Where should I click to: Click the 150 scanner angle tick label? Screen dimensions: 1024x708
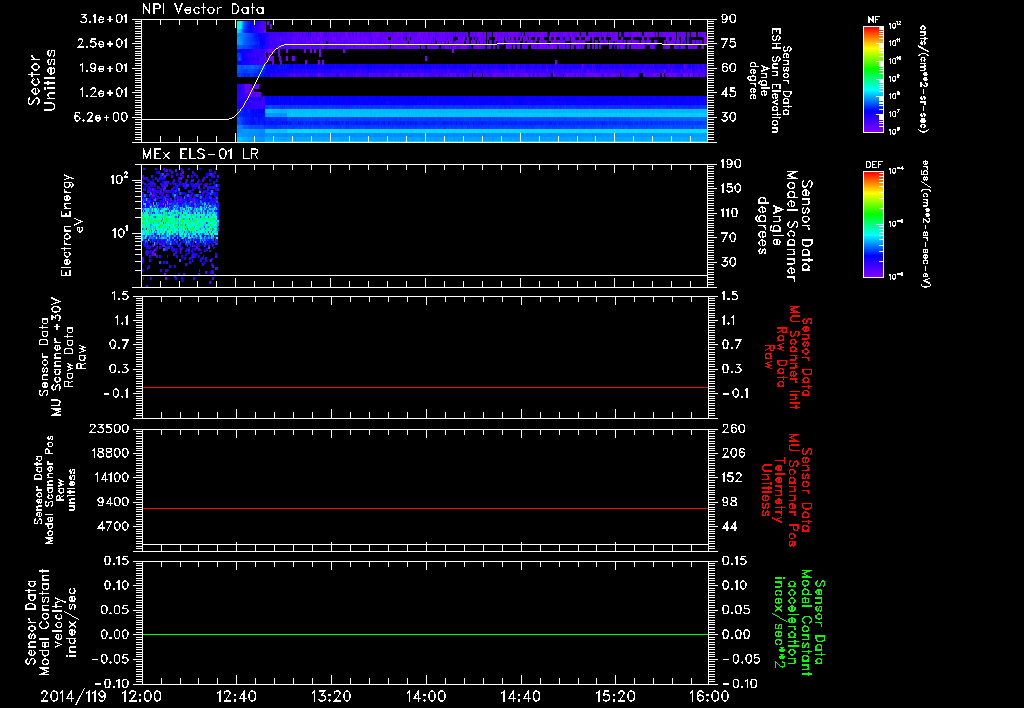point(731,189)
